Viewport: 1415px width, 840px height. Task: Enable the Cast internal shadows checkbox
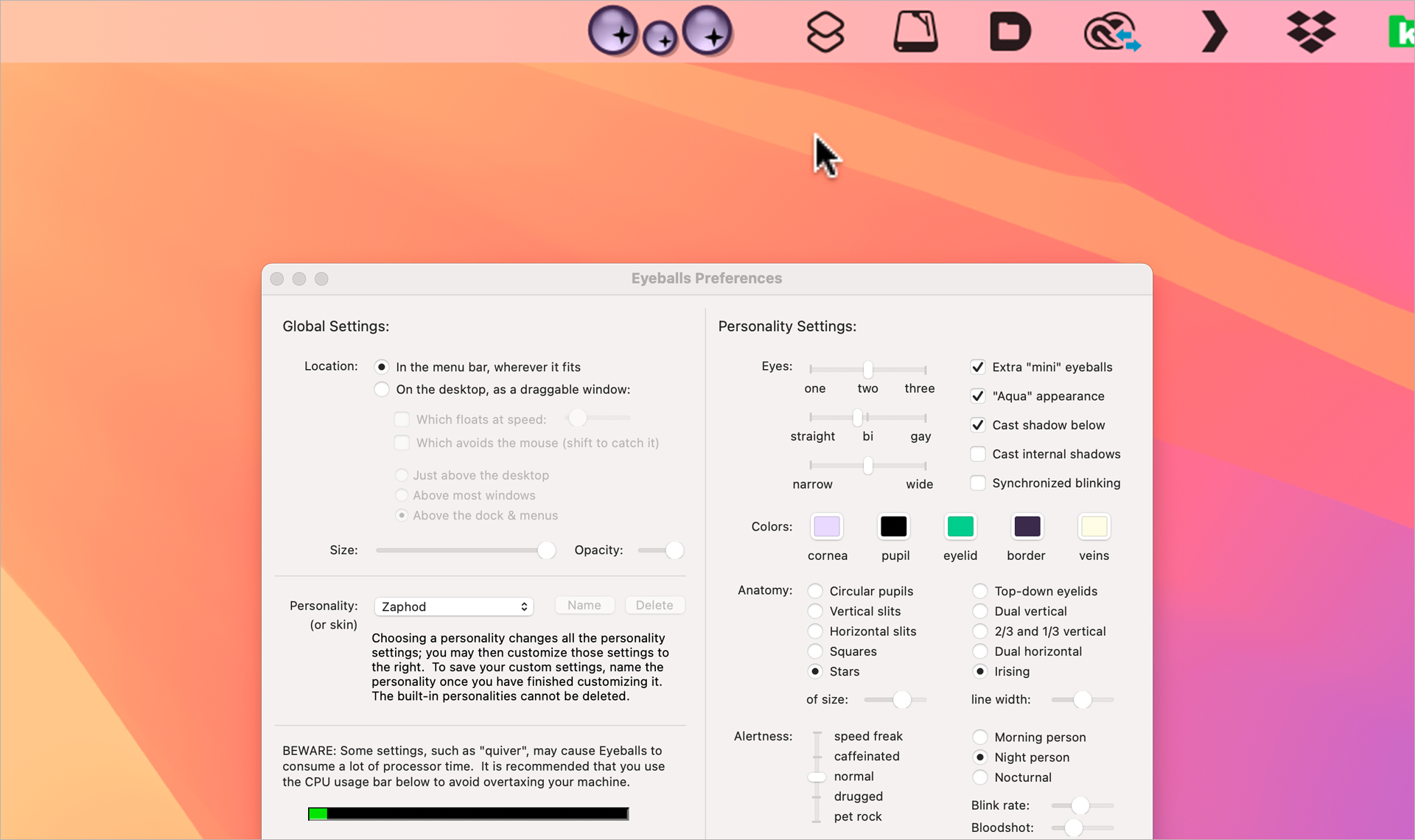978,454
